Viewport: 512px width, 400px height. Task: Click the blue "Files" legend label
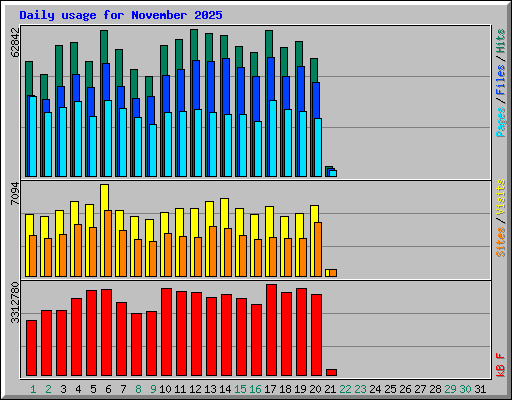(x=500, y=80)
